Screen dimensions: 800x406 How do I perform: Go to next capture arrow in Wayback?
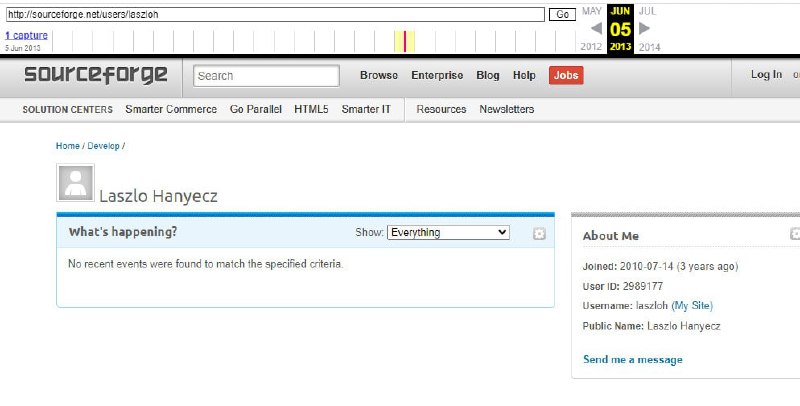(644, 29)
